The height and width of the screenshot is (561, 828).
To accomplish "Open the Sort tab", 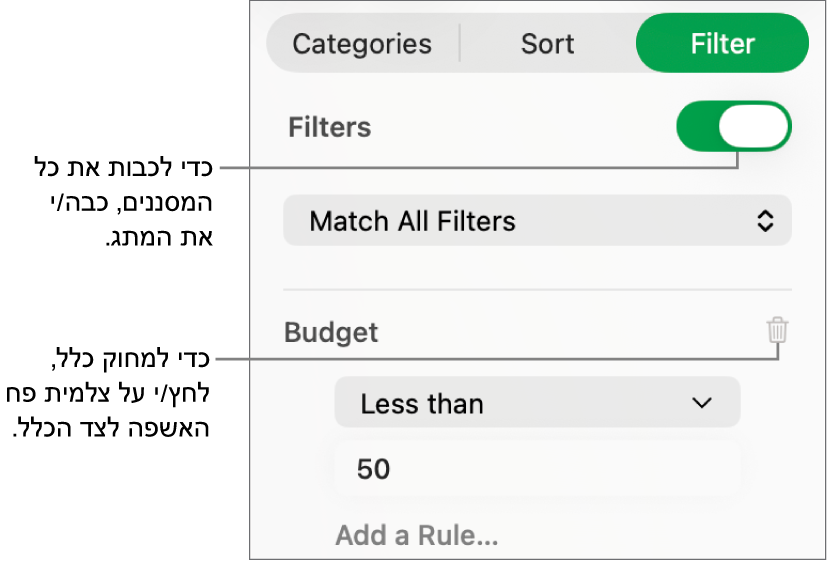I will tap(547, 44).
